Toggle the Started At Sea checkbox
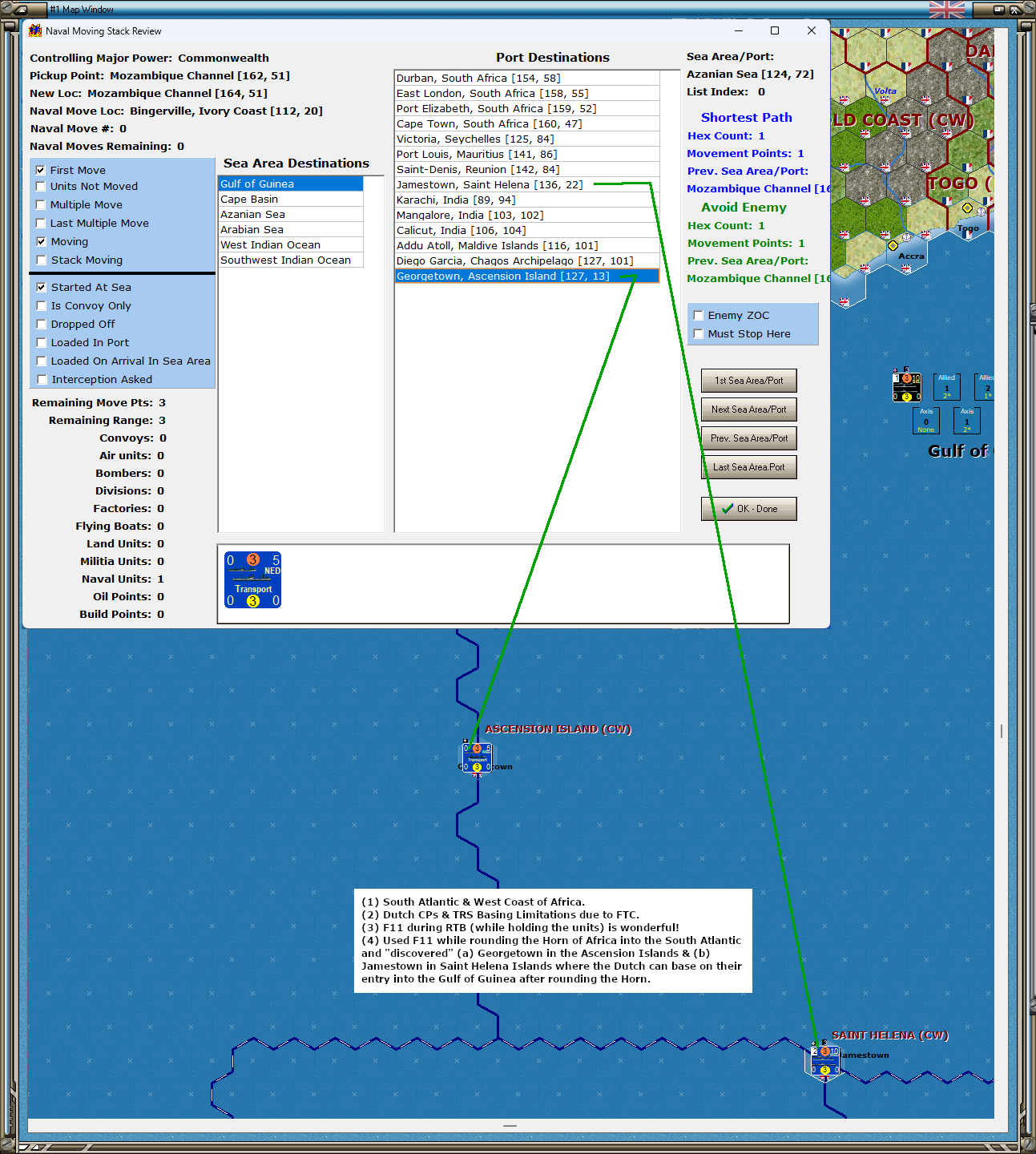 click(41, 287)
